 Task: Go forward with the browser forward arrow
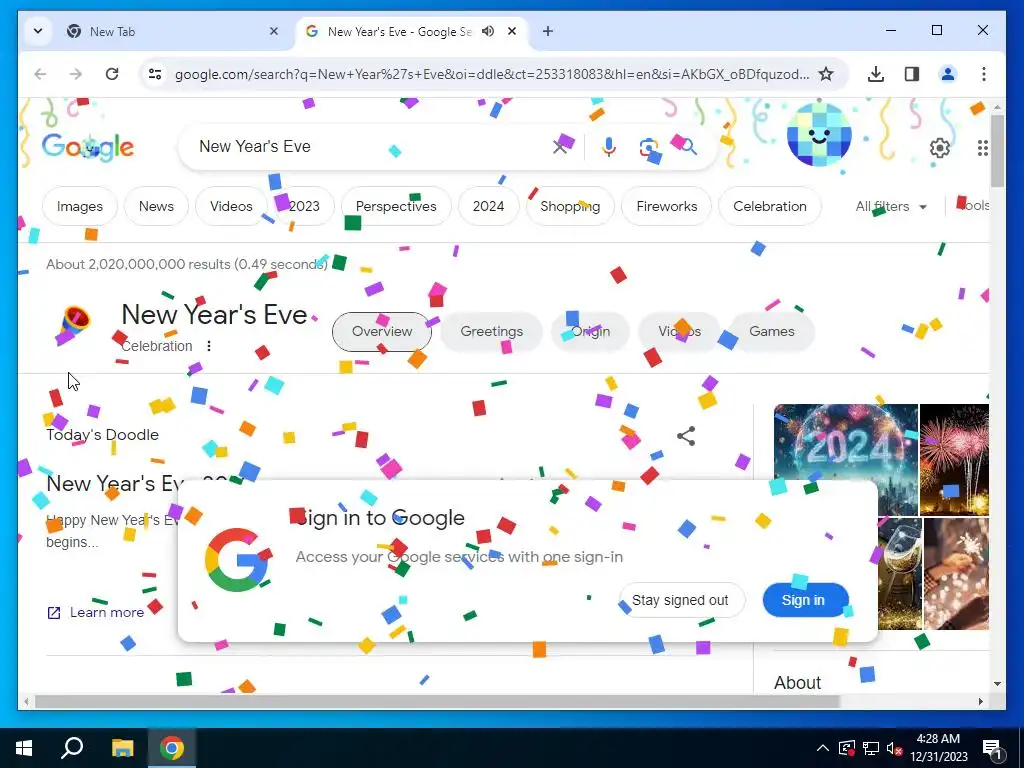point(76,74)
